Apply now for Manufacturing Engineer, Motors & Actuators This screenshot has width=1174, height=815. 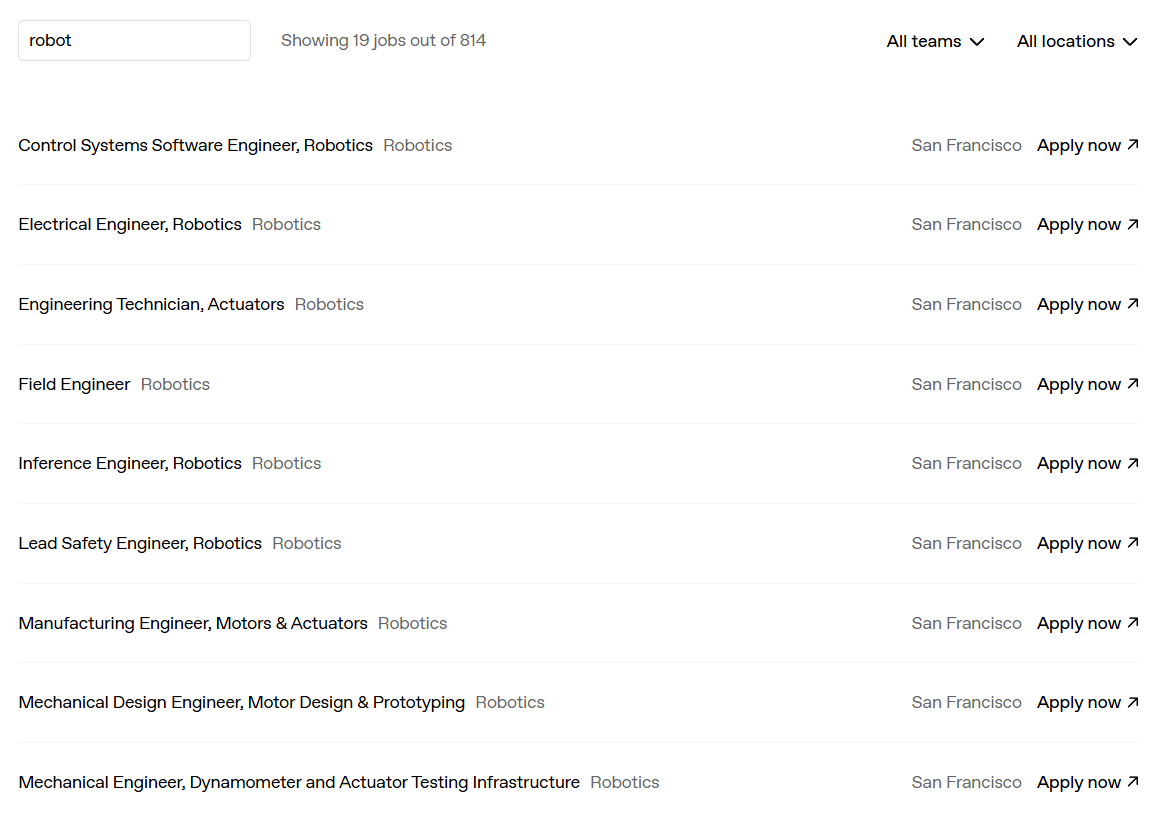[1088, 623]
